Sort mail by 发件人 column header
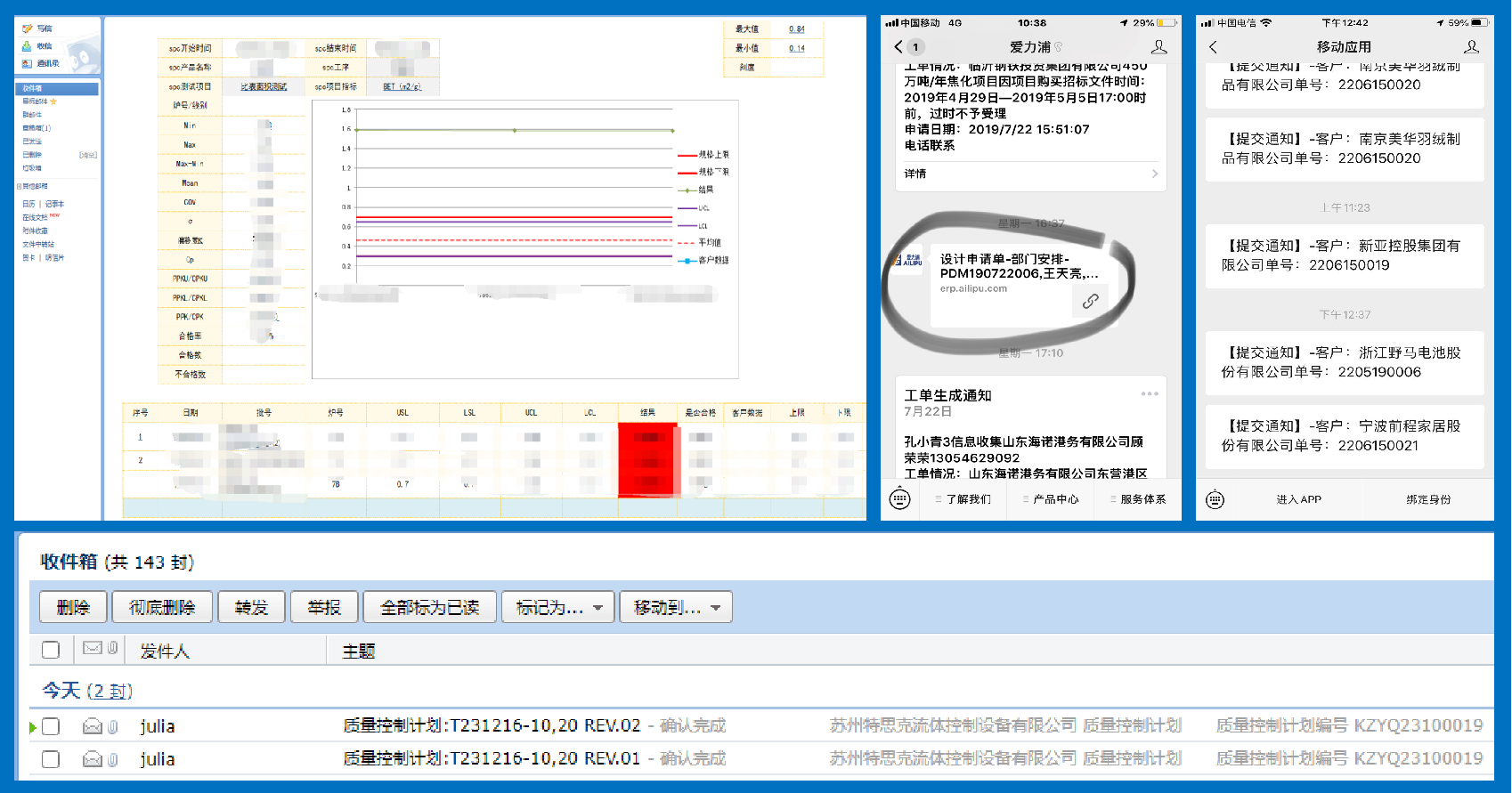 click(165, 651)
